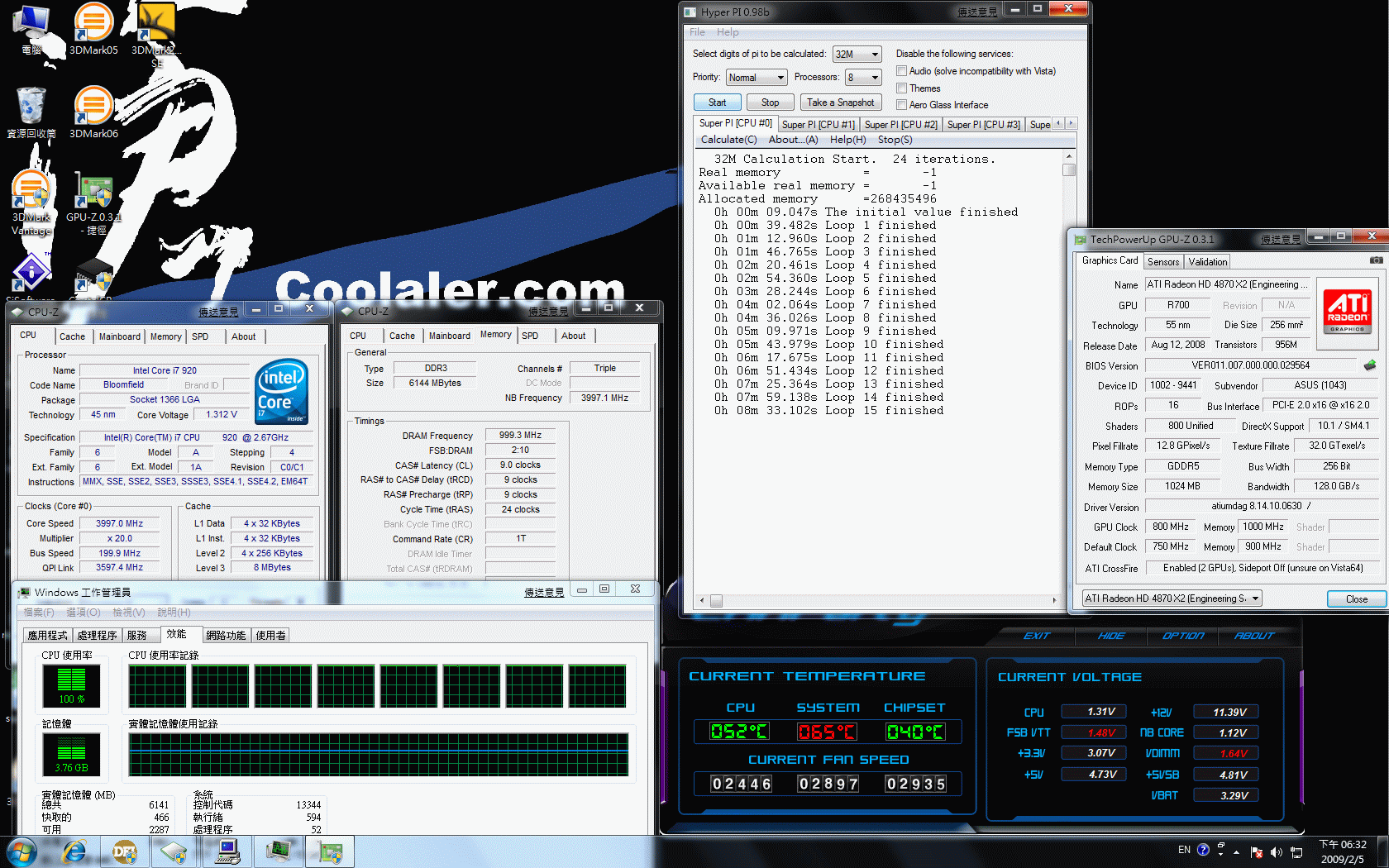Image resolution: width=1389 pixels, height=868 pixels.
Task: Open the network status tray icon
Action: click(x=1296, y=851)
